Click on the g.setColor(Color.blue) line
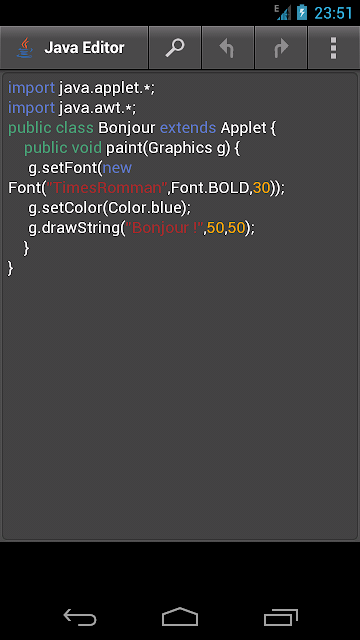The height and width of the screenshot is (640, 360). tap(109, 208)
